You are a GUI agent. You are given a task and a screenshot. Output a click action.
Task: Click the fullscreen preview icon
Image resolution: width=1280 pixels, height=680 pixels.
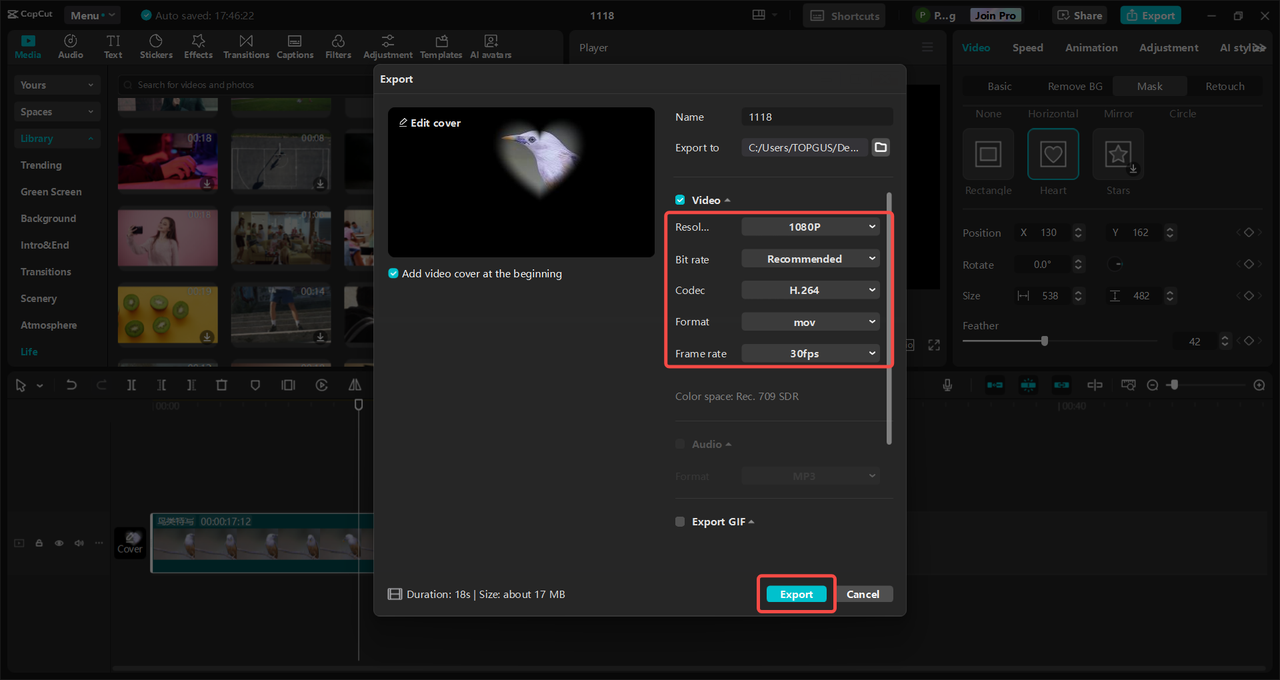click(934, 345)
